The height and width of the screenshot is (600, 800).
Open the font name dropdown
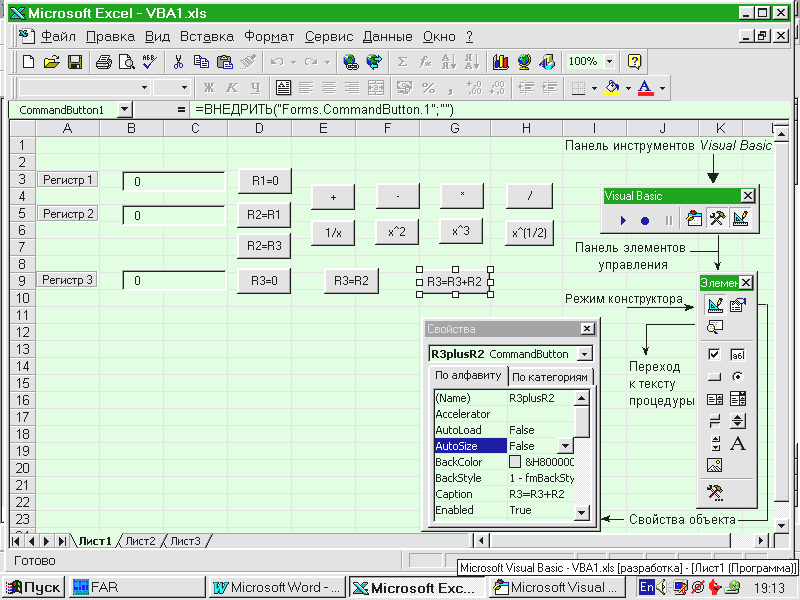click(145, 88)
